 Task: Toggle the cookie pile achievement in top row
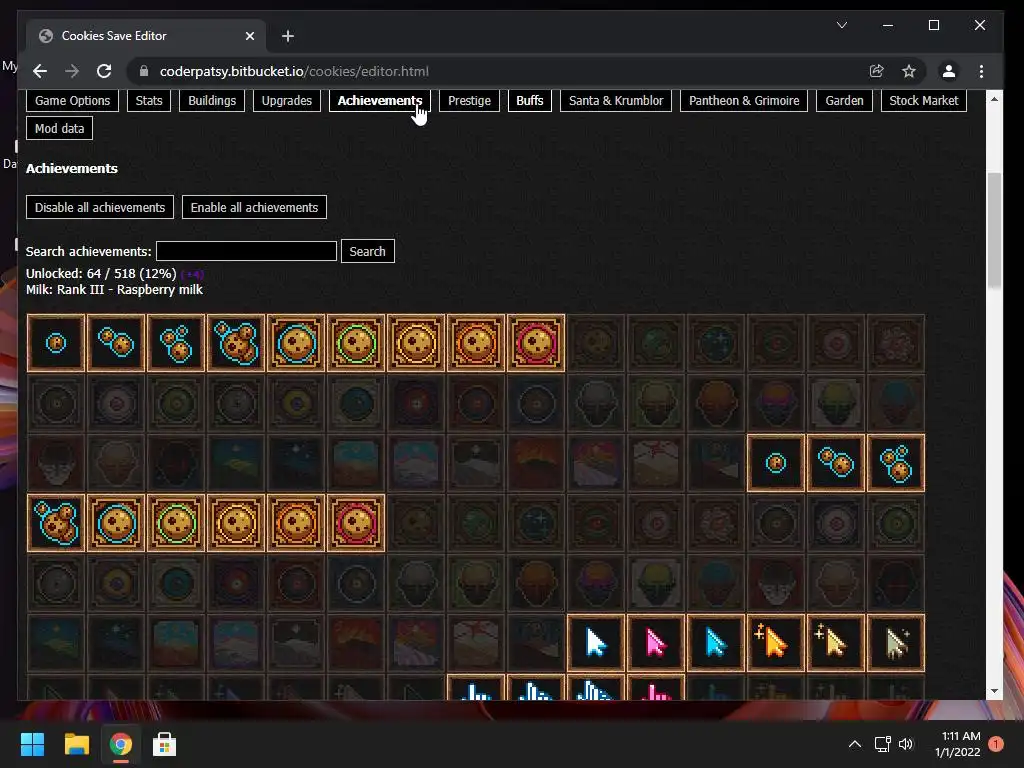[236, 343]
